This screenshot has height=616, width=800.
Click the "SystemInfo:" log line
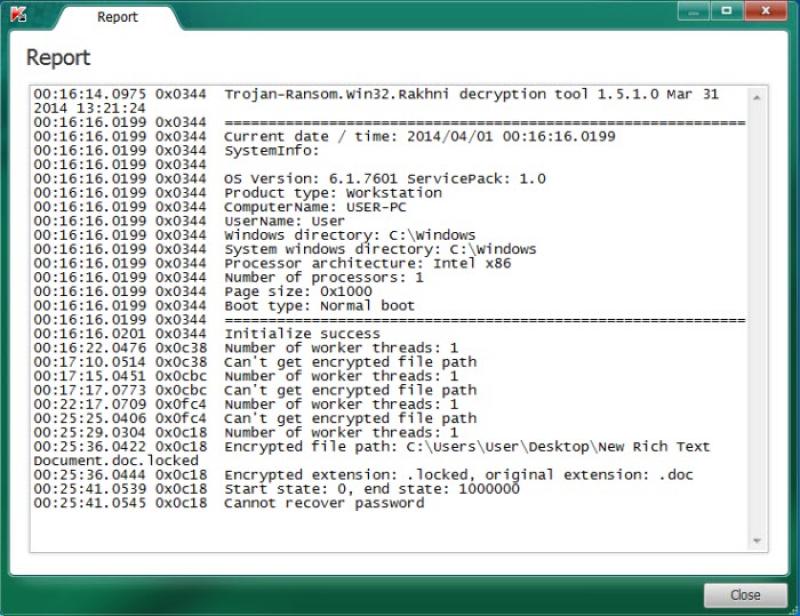pyautogui.click(x=177, y=151)
